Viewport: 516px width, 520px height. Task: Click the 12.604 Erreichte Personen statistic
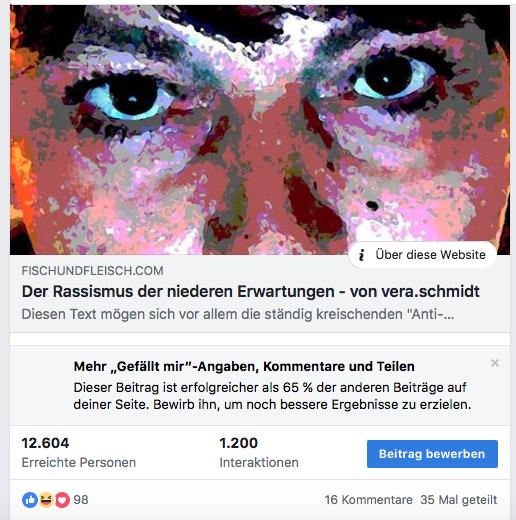pos(79,452)
